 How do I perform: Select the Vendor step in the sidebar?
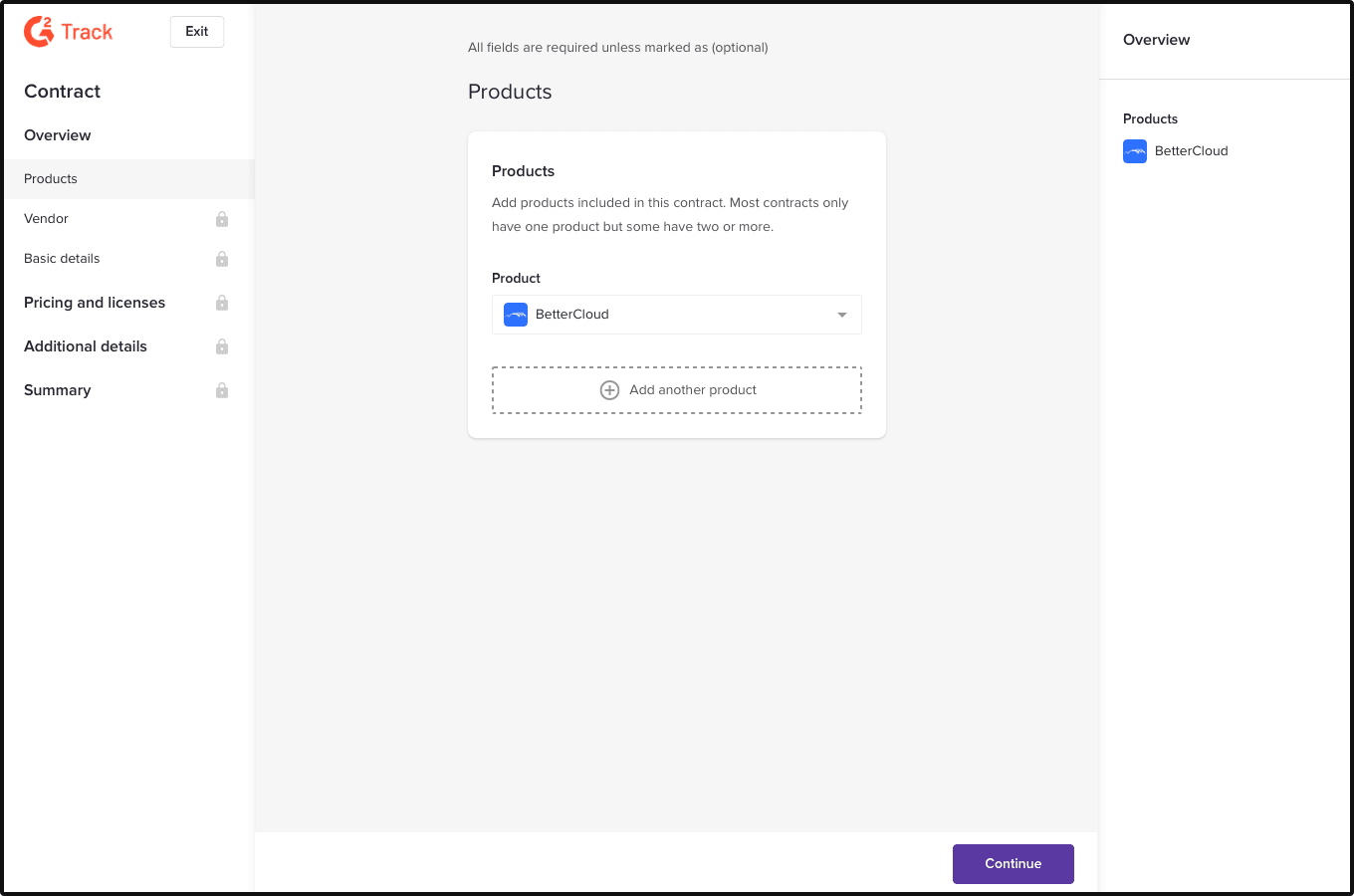coord(127,219)
